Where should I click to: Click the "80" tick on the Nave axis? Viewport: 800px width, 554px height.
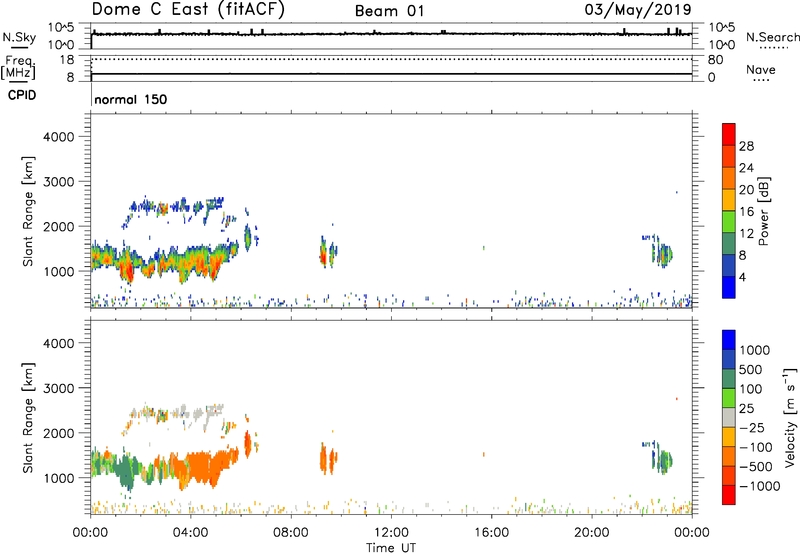pyautogui.click(x=715, y=60)
